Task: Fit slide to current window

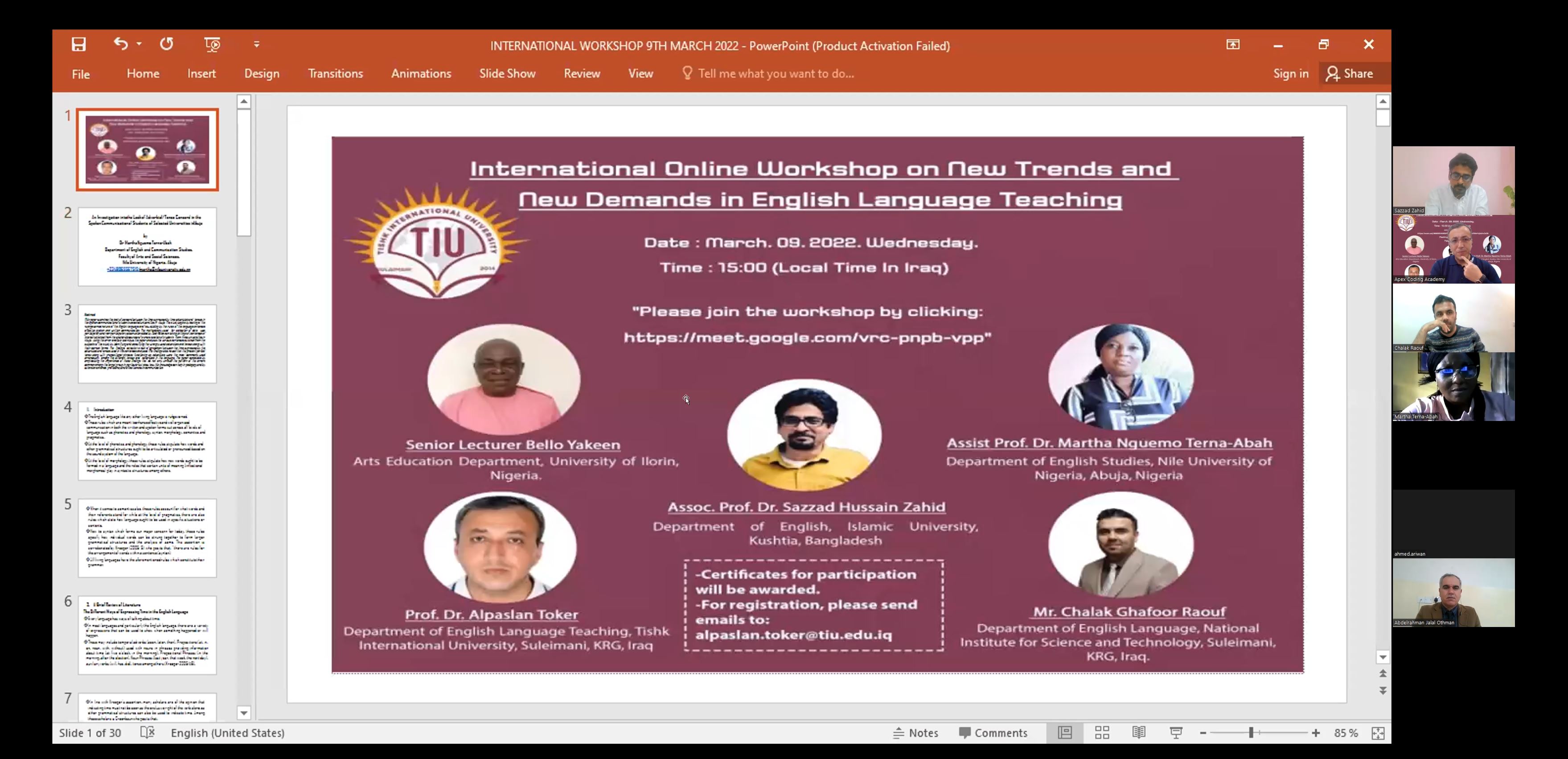Action: [x=1378, y=733]
